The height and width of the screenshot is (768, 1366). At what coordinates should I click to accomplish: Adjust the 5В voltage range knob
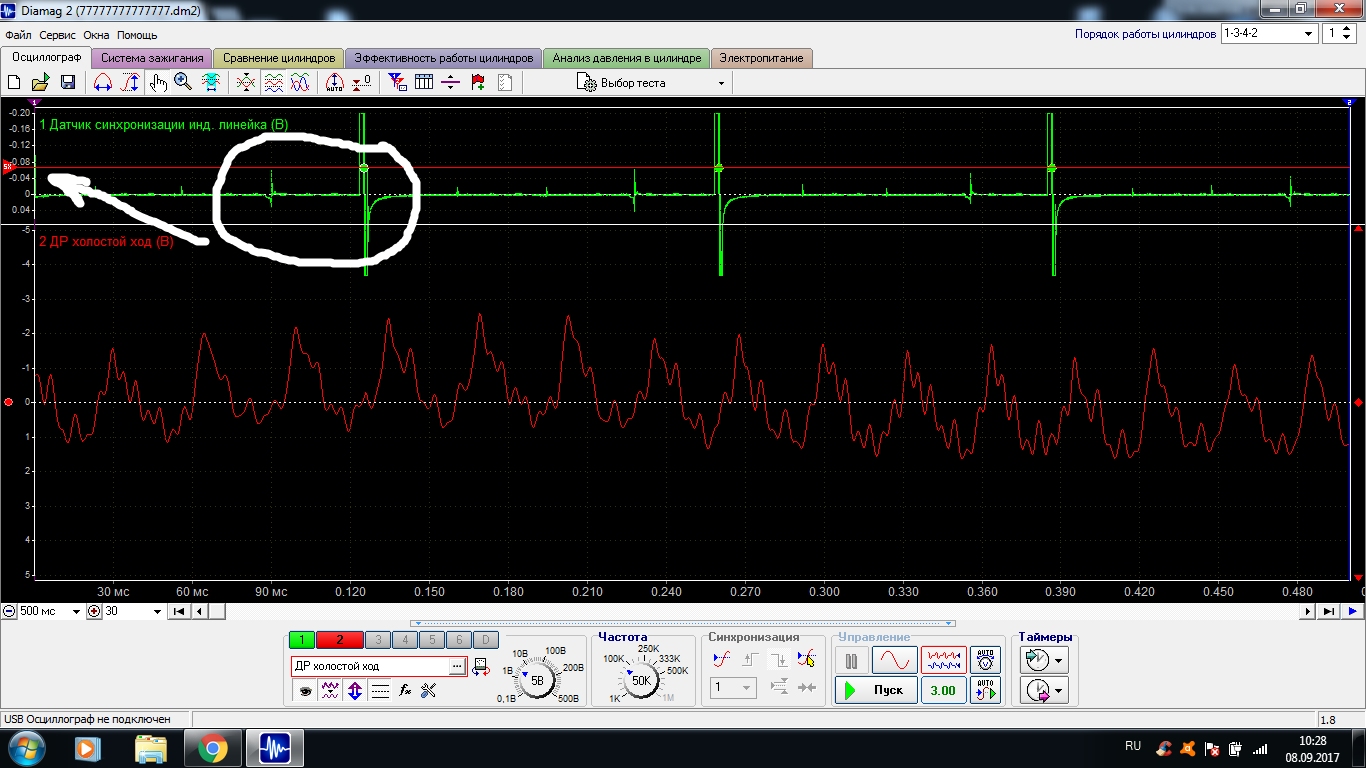[x=538, y=680]
